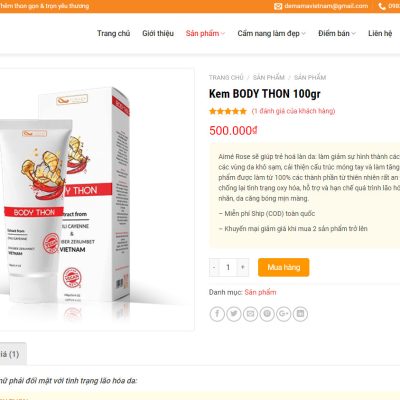The image size is (400, 400).
Task: Share product on Facebook icon
Action: pos(217,314)
